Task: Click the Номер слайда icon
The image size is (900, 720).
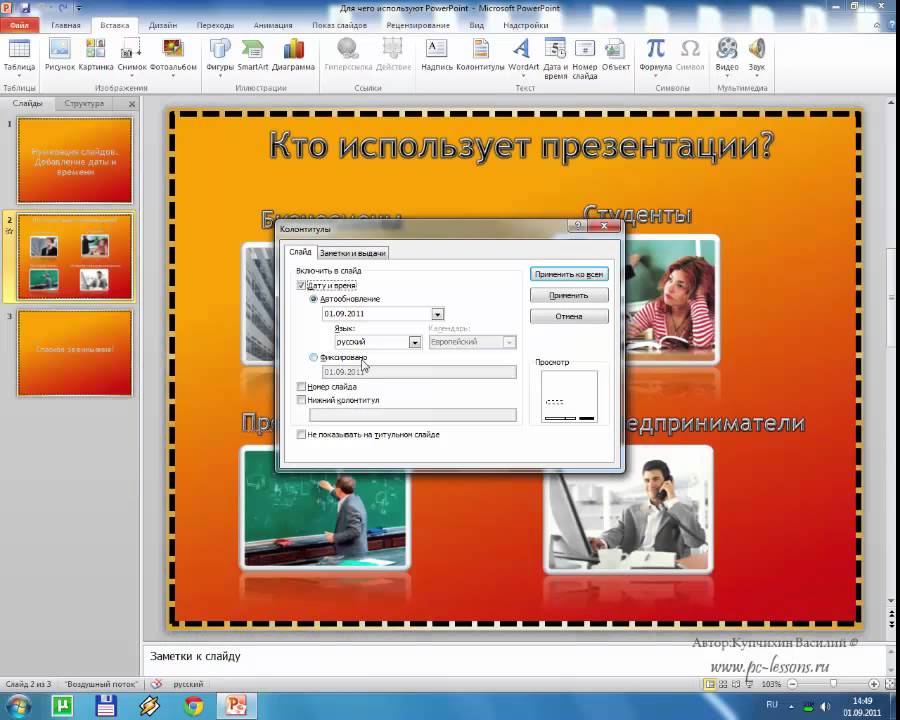Action: pyautogui.click(x=585, y=49)
